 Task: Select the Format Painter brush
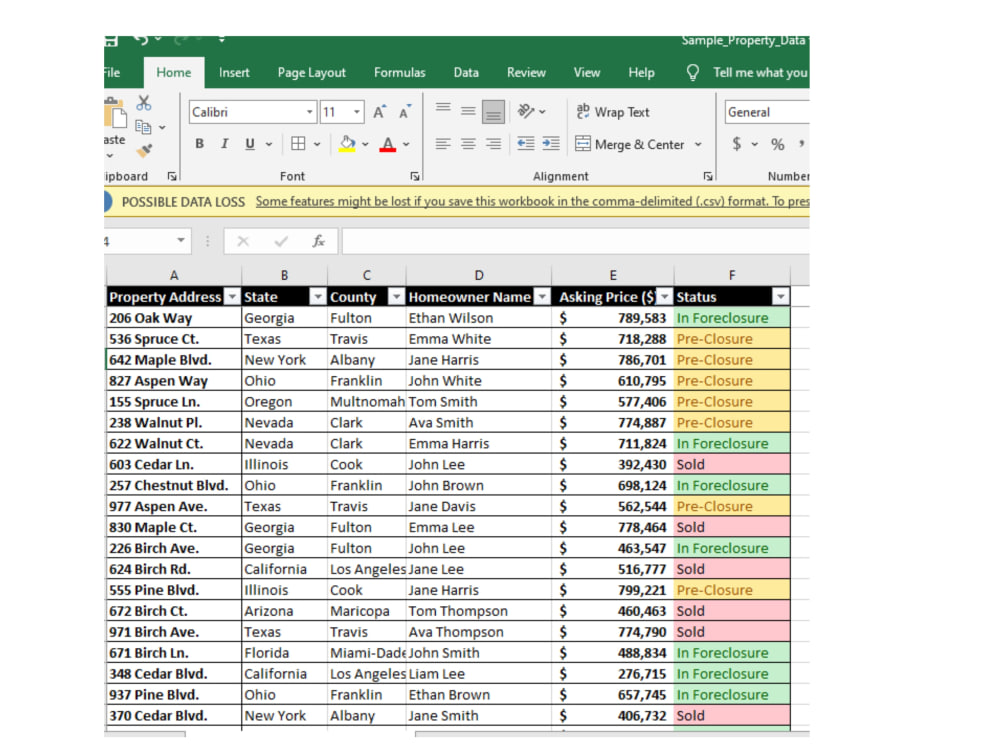144,151
